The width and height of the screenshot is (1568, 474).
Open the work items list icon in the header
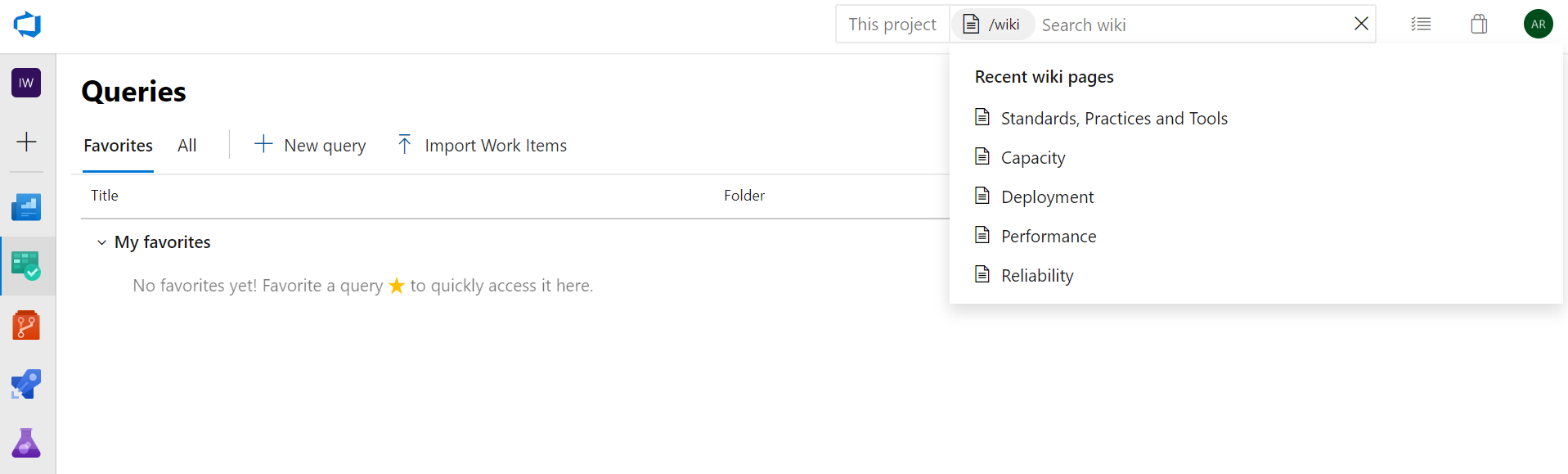tap(1421, 24)
